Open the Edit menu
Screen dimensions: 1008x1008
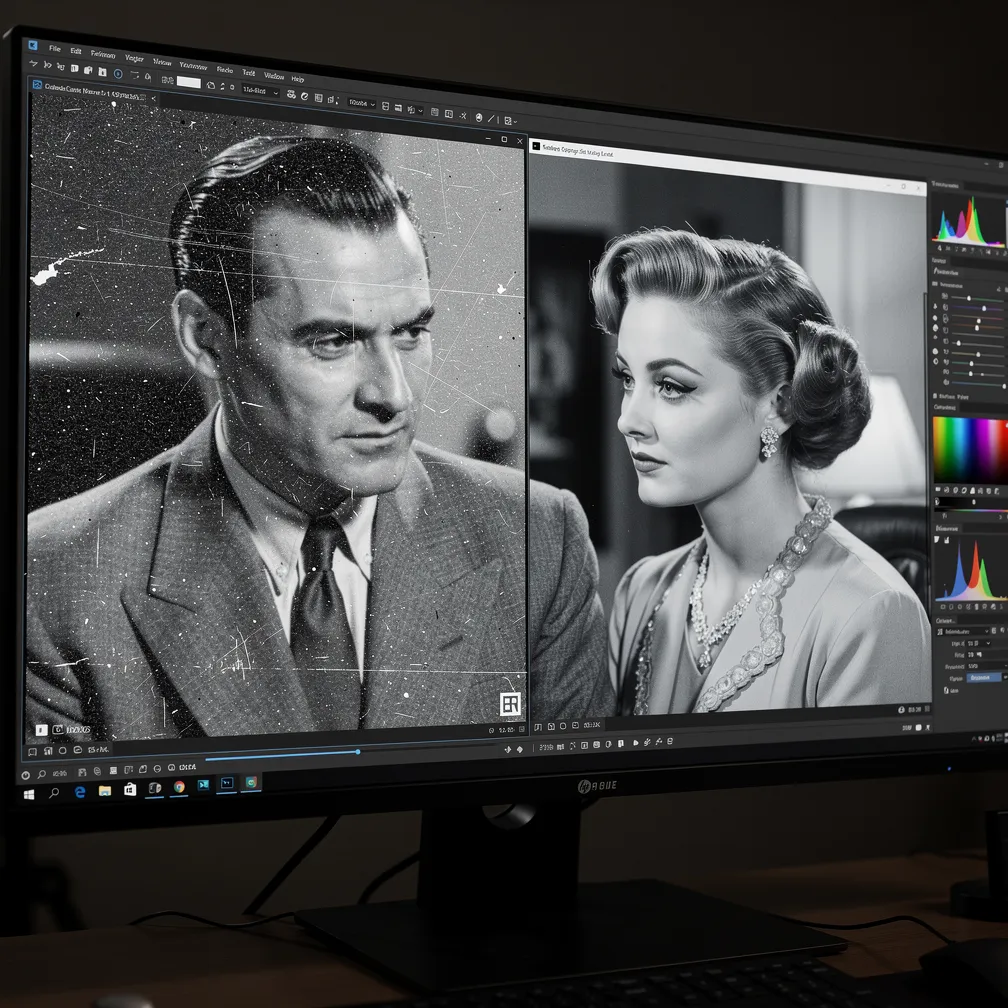[x=76, y=51]
